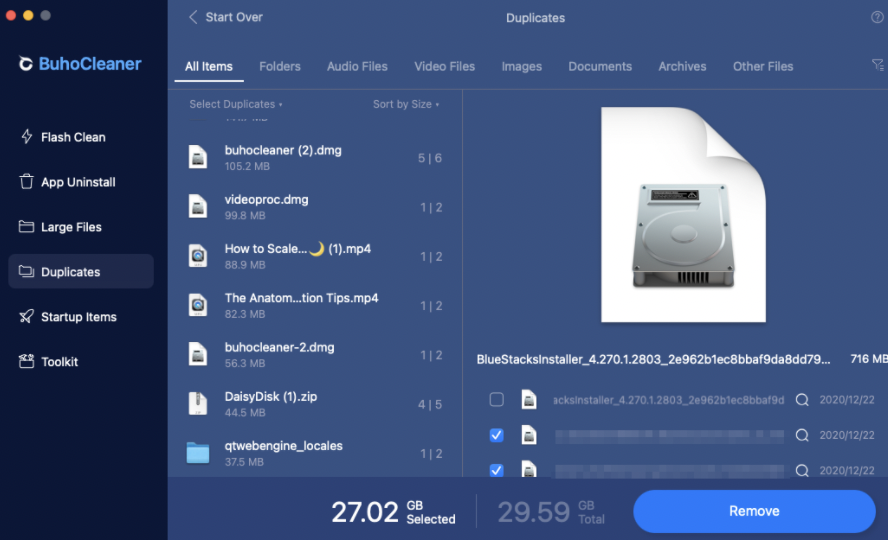Click the Start Over link
The width and height of the screenshot is (888, 540).
[x=234, y=17]
